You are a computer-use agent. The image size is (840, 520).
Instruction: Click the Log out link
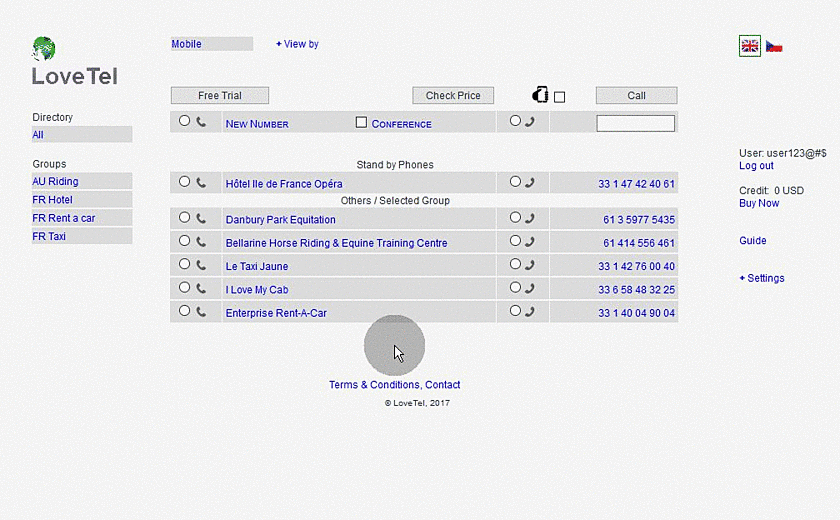[756, 166]
